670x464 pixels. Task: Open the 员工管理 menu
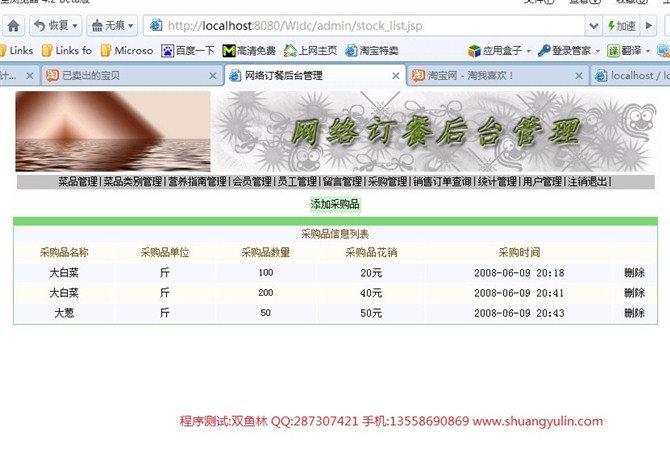[297, 182]
